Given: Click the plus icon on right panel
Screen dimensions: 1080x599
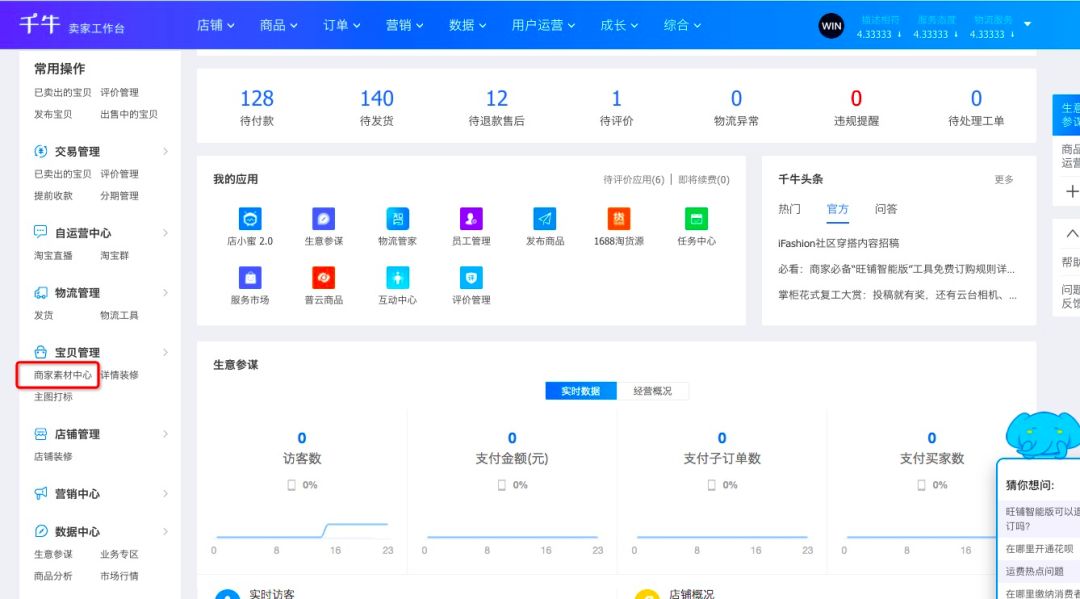Looking at the screenshot, I should tap(1072, 191).
